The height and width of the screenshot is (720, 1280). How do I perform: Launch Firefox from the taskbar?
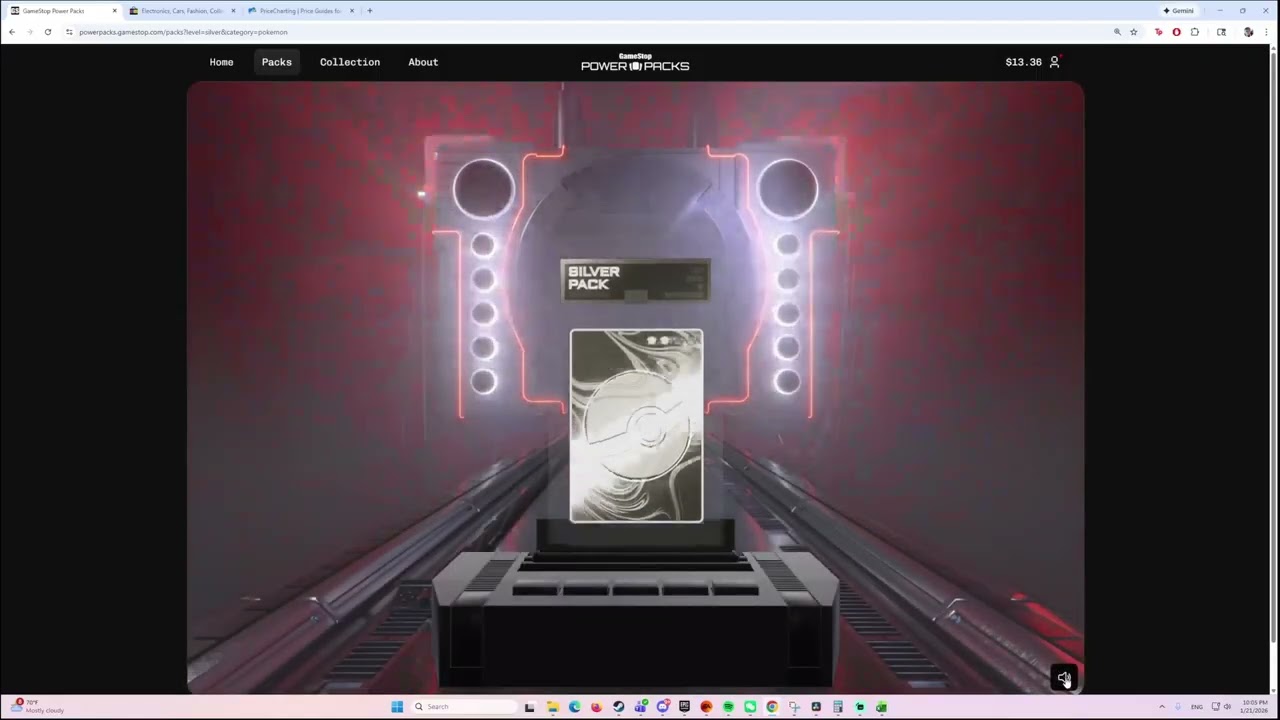pyautogui.click(x=596, y=707)
